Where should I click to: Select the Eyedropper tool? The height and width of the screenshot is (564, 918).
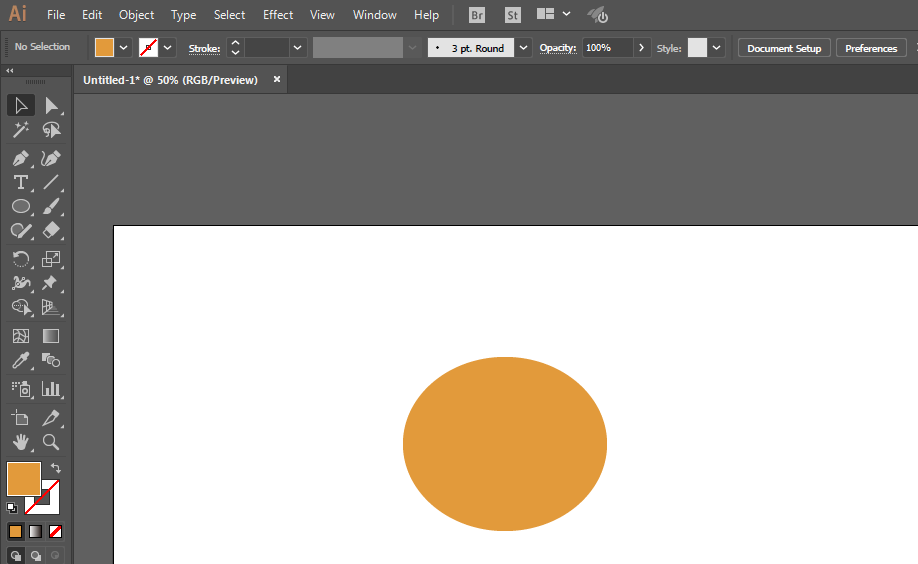click(x=20, y=360)
